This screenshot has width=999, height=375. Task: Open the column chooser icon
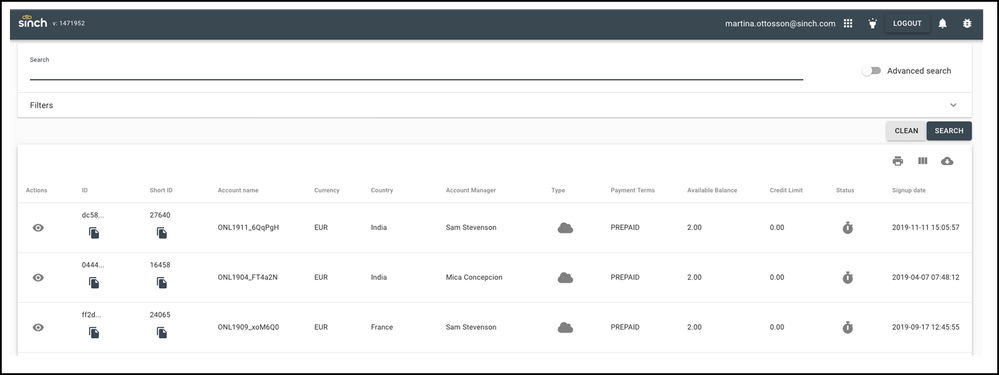pyautogui.click(x=923, y=161)
